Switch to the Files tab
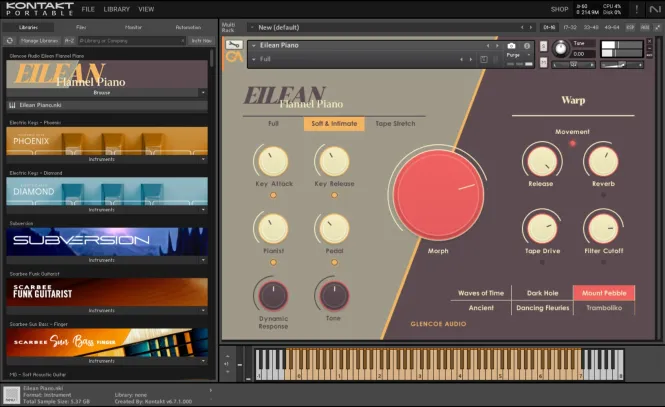Viewport: 665px width, 407px height. [x=81, y=27]
